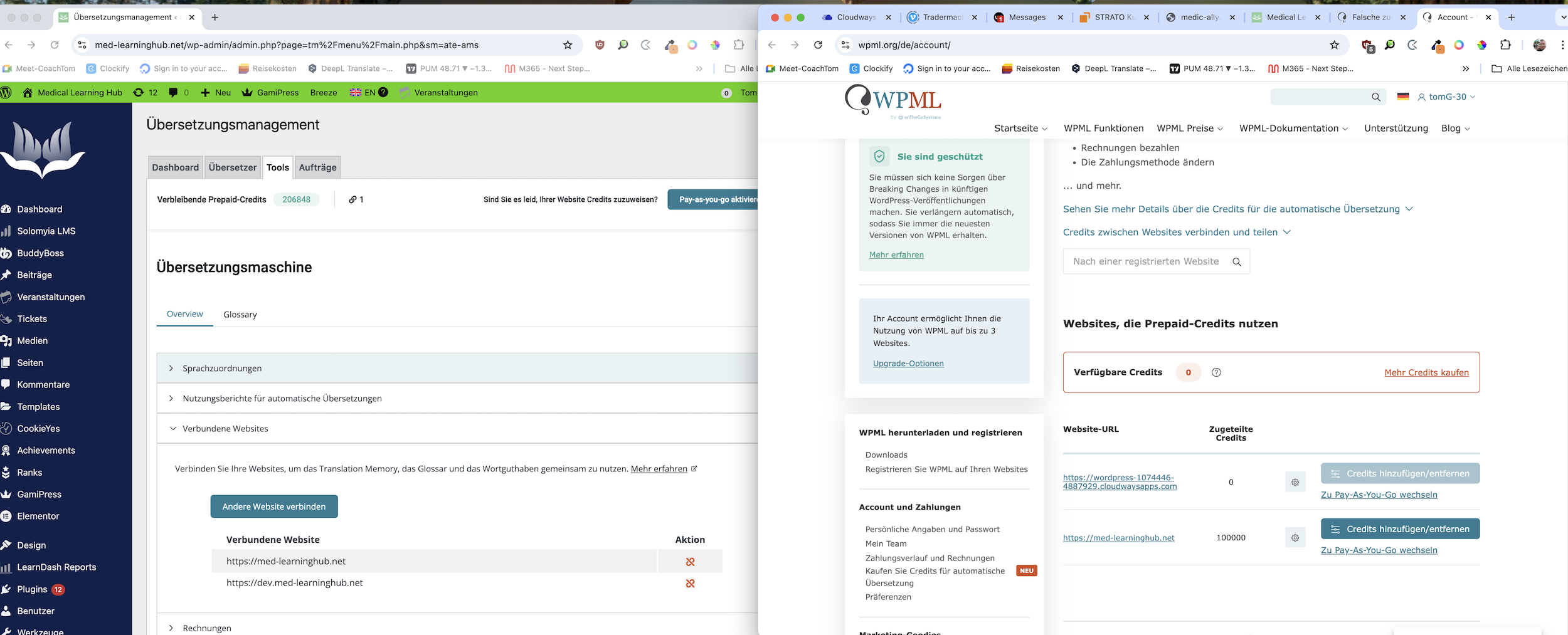Open settings gear for the cloudwaysapps.com website
This screenshot has height=635, width=1568.
click(1295, 482)
